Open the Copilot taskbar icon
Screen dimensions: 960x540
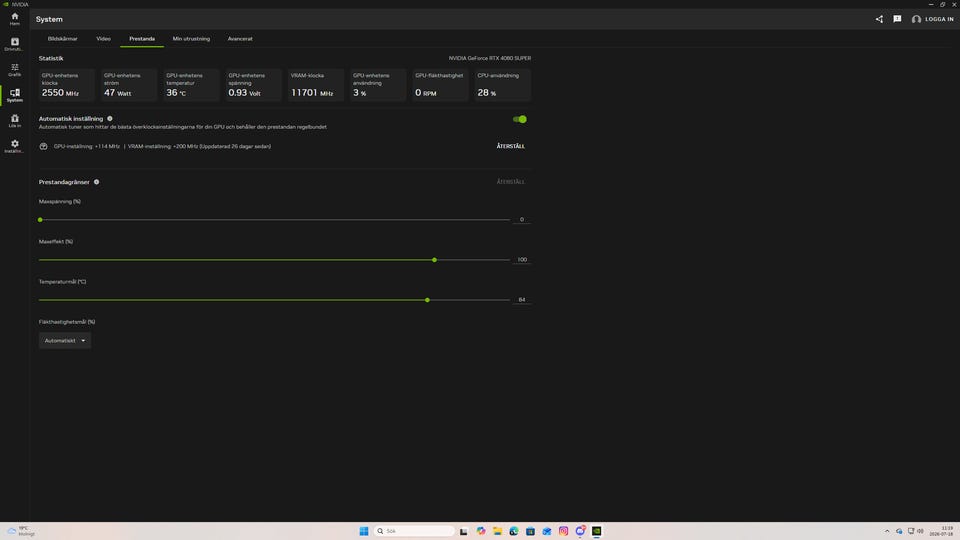pyautogui.click(x=481, y=531)
